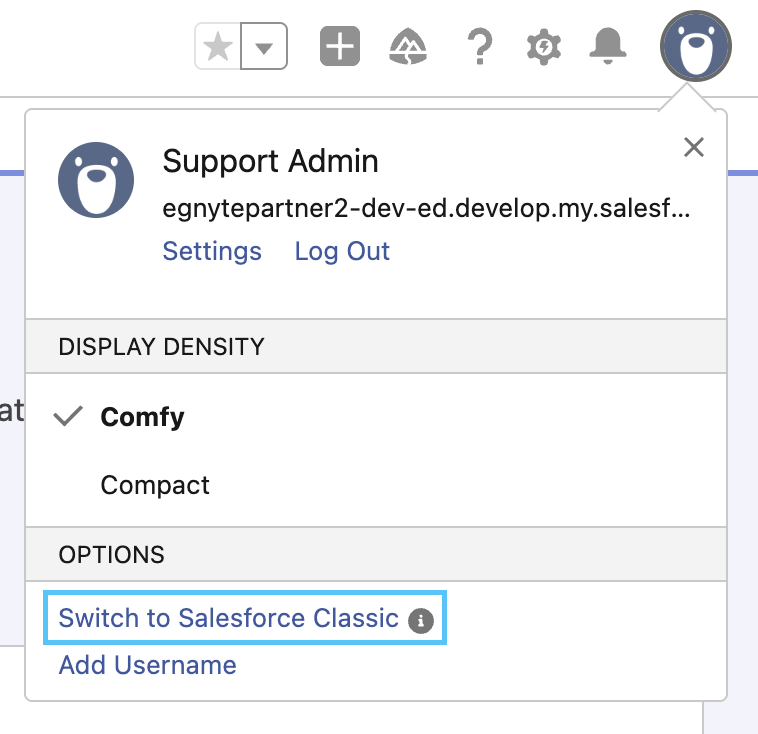Open the Global Actions plus icon
758x734 pixels.
pyautogui.click(x=340, y=46)
